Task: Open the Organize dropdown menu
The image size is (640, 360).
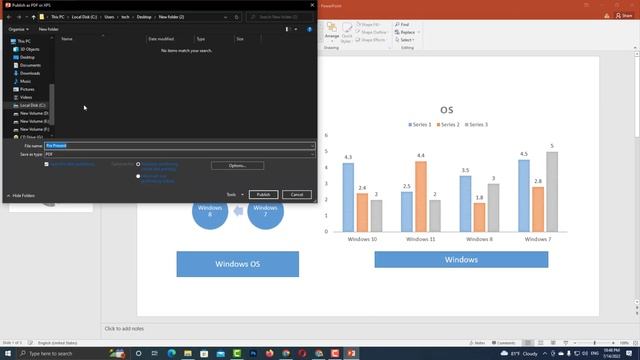Action: 19,29
